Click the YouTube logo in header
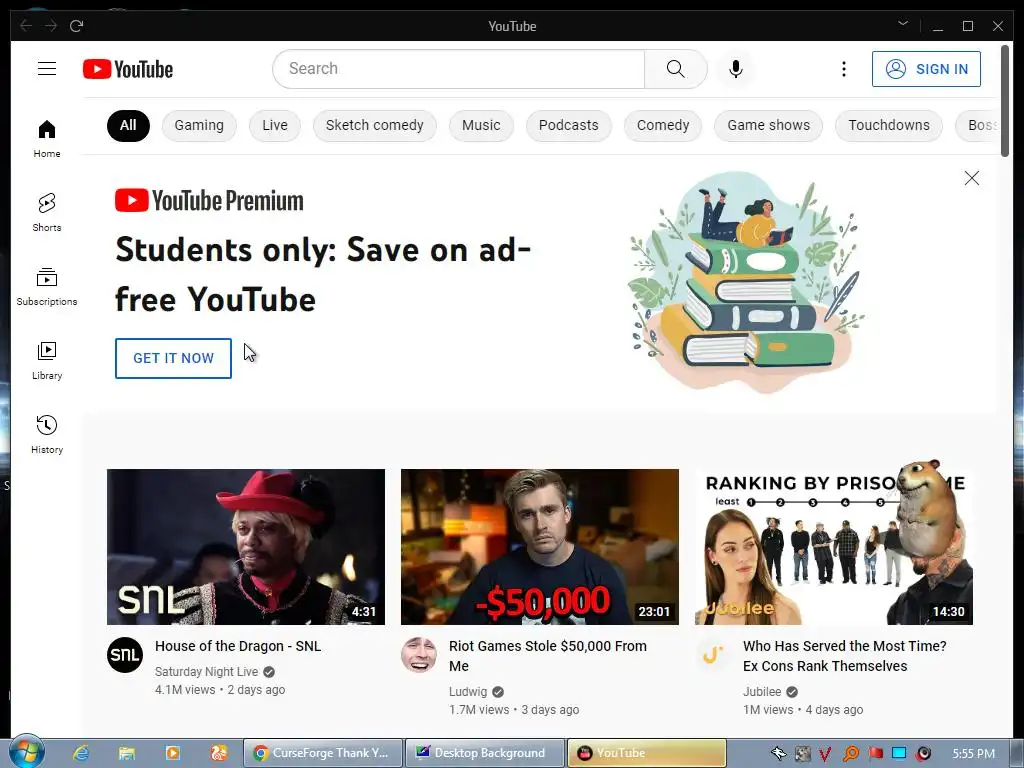 (128, 69)
